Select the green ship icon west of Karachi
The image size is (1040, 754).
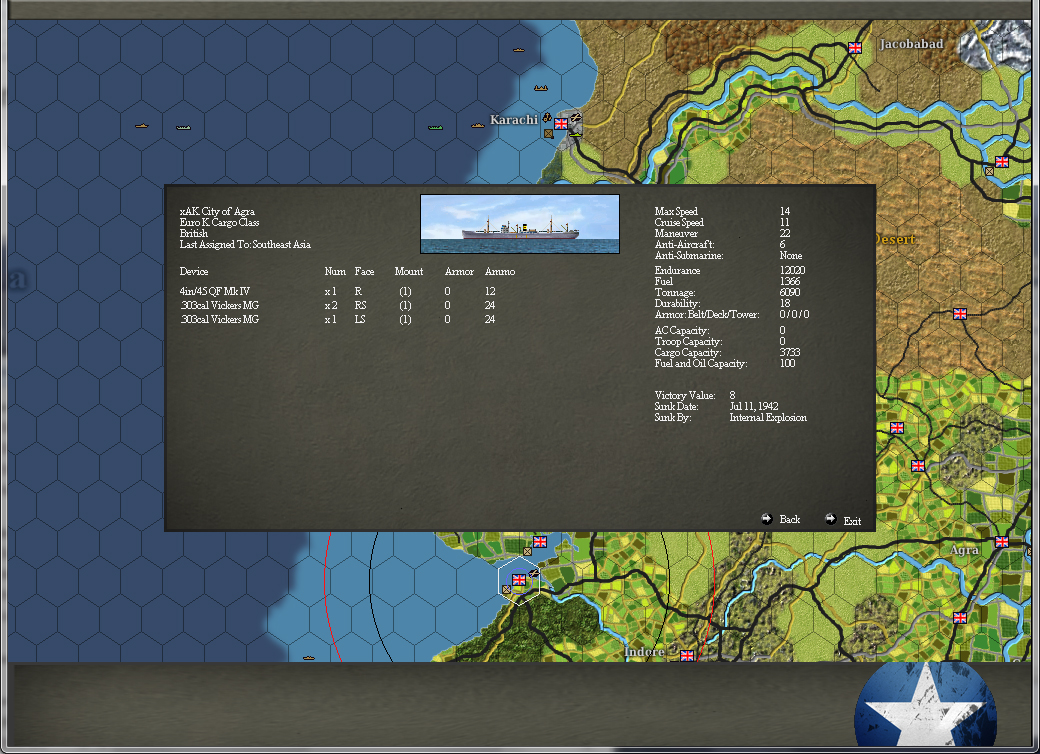click(x=435, y=127)
